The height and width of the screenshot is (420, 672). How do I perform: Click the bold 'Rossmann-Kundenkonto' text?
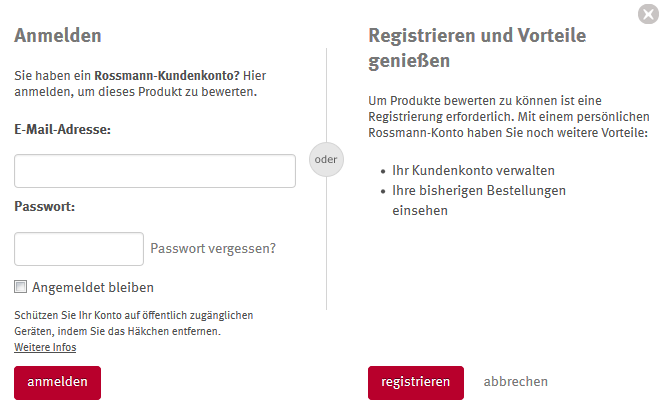(166, 75)
